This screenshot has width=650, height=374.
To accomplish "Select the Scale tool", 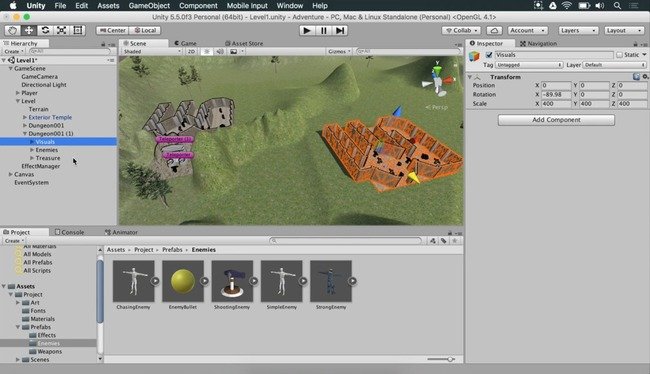I will (x=61, y=30).
